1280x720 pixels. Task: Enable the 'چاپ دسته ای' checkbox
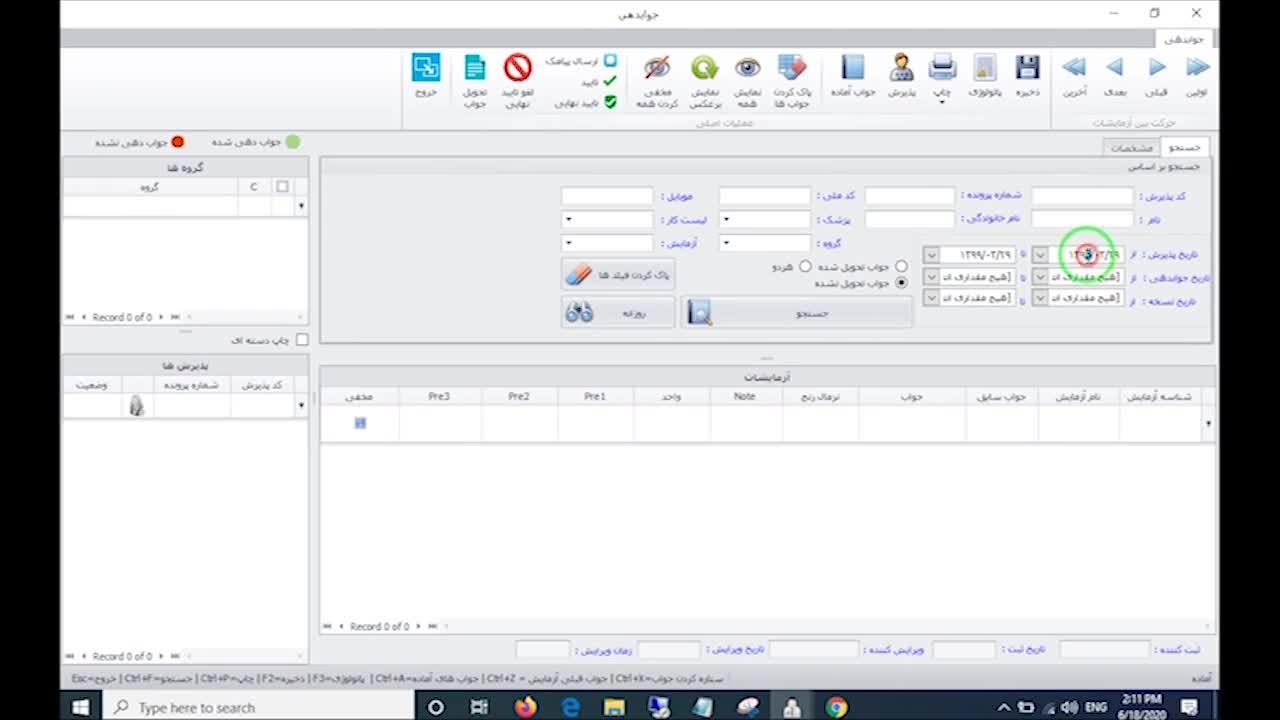point(302,340)
